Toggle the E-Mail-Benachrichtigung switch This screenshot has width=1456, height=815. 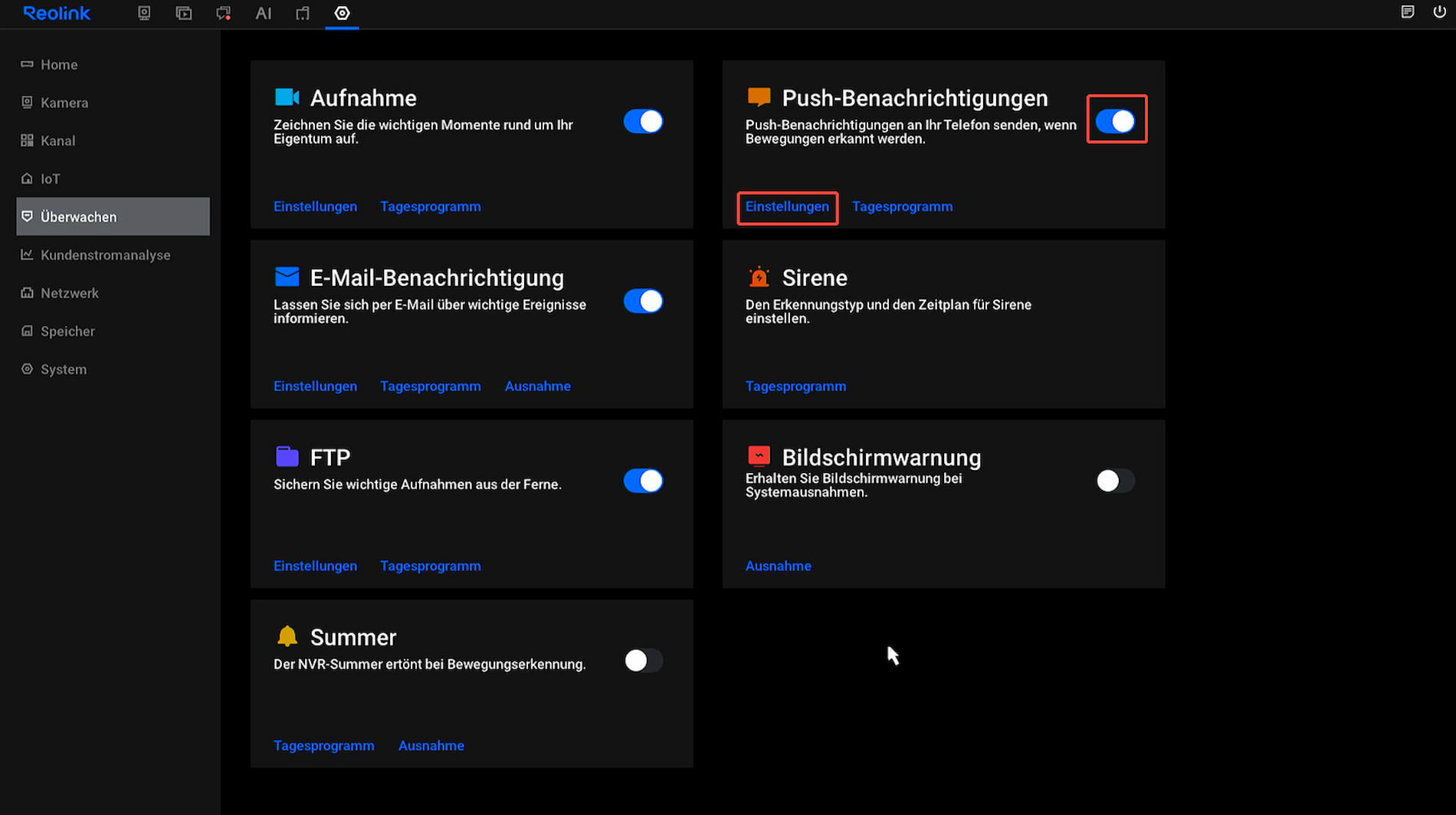point(643,301)
